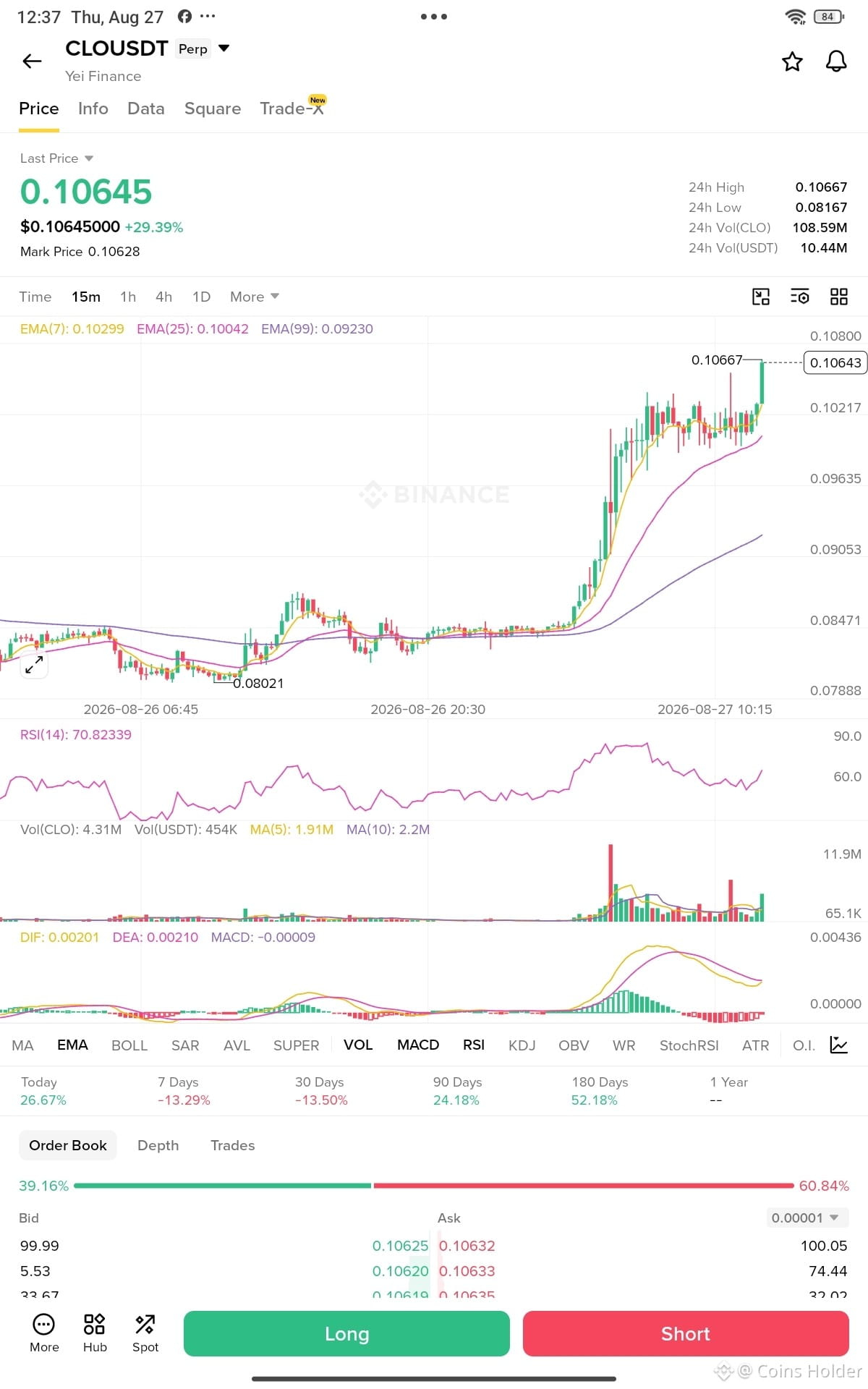
Task: Toggle the MACD sub-indicator
Action: click(x=418, y=1045)
